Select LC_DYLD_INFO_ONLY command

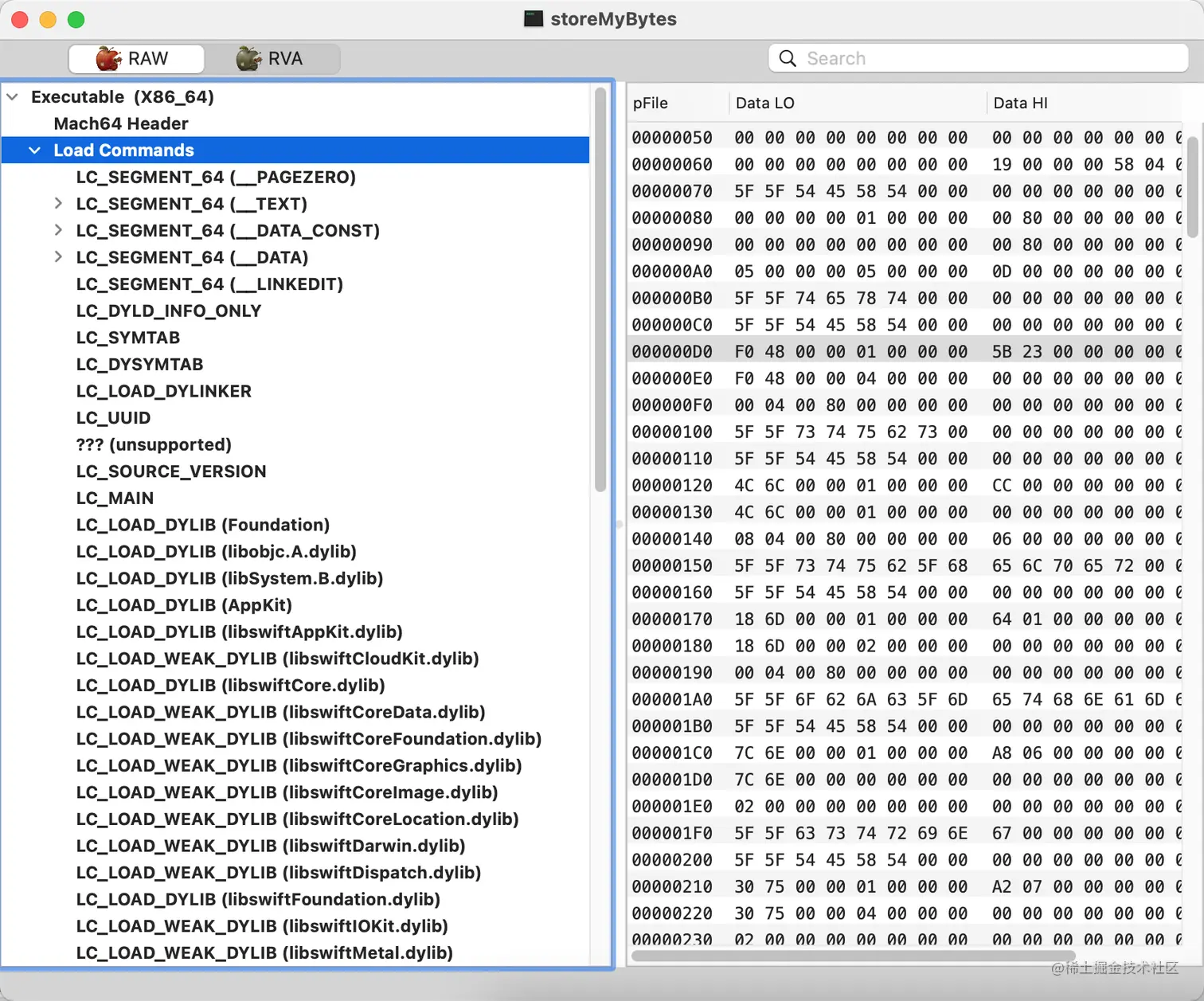pos(169,311)
